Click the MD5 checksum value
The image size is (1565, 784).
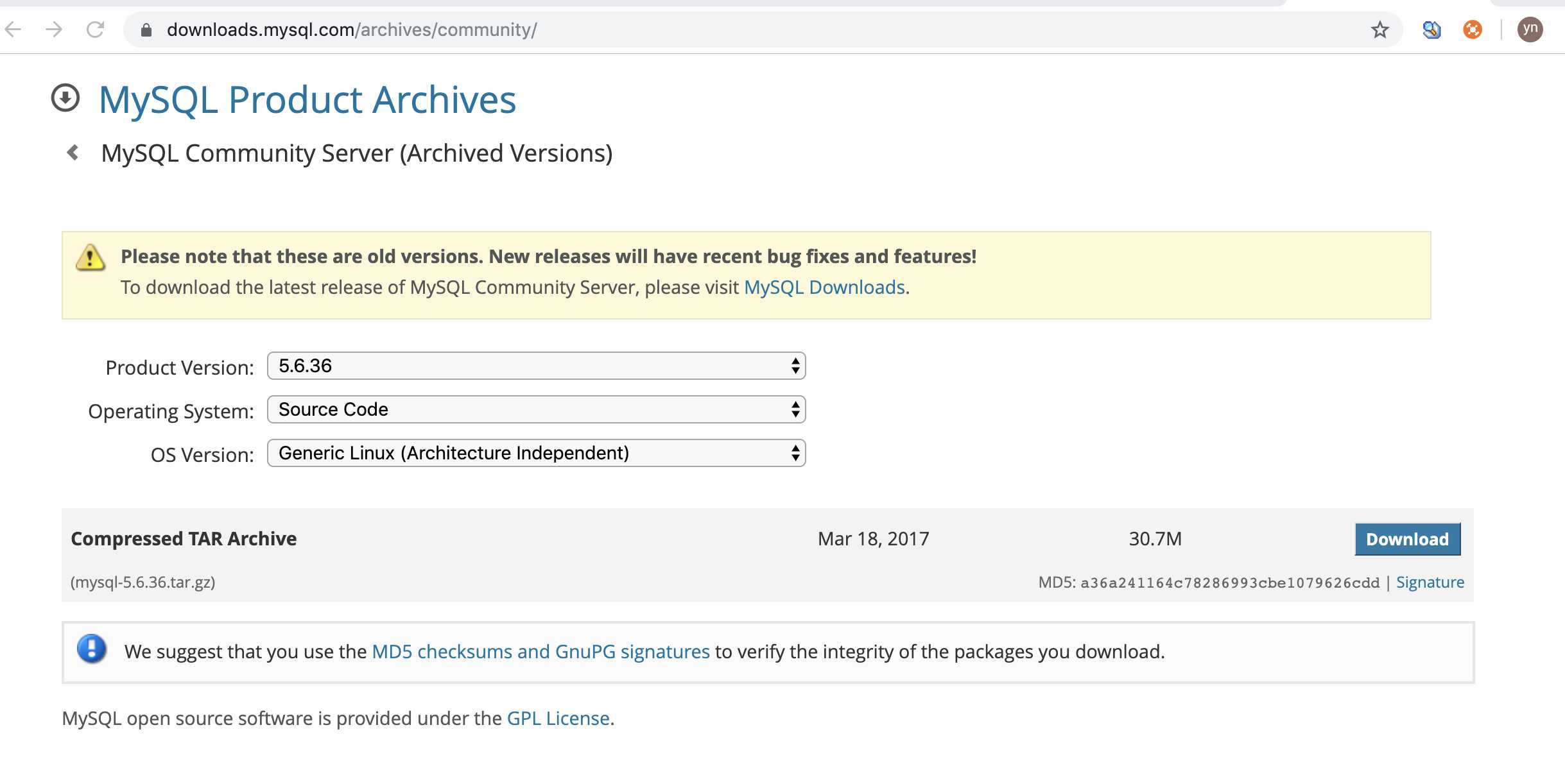(x=1230, y=583)
